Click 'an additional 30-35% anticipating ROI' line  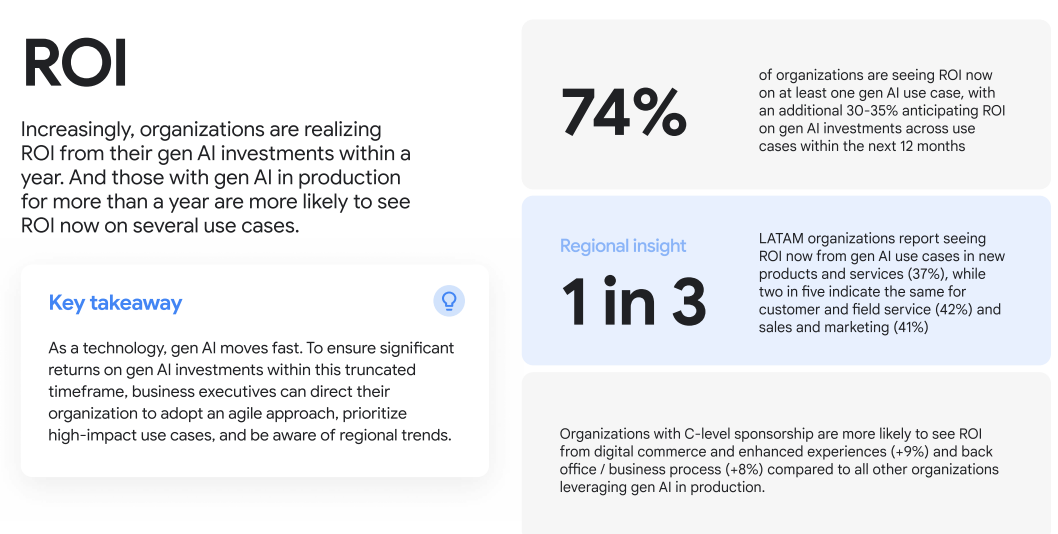[x=882, y=111]
